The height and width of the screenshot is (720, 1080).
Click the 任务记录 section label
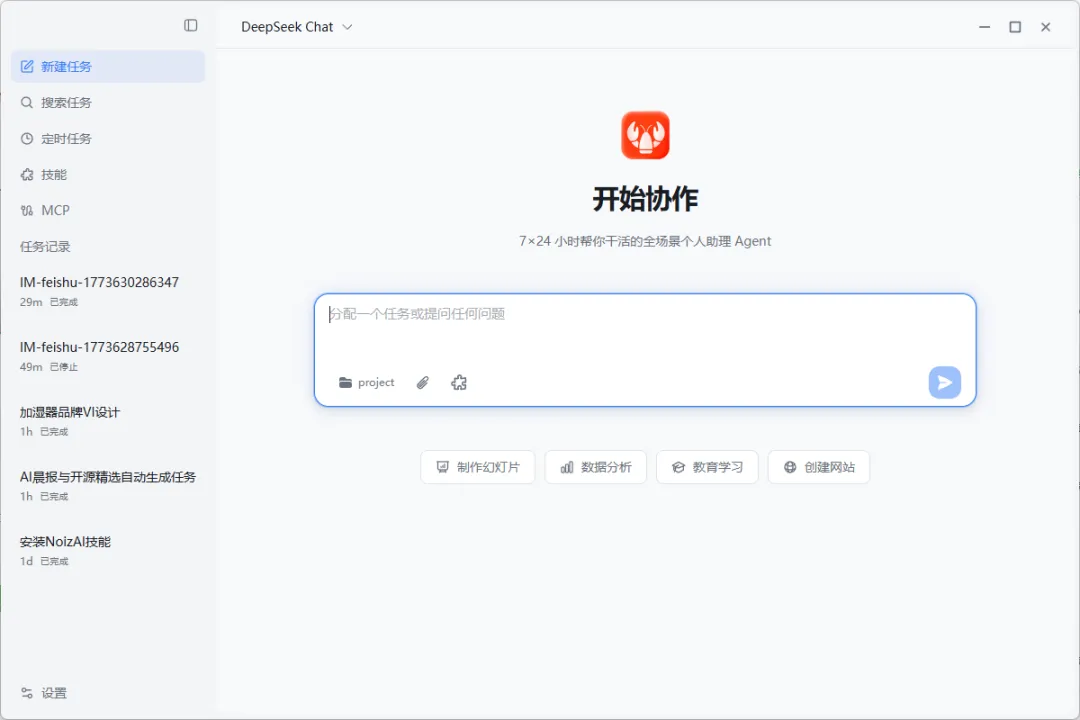click(45, 247)
